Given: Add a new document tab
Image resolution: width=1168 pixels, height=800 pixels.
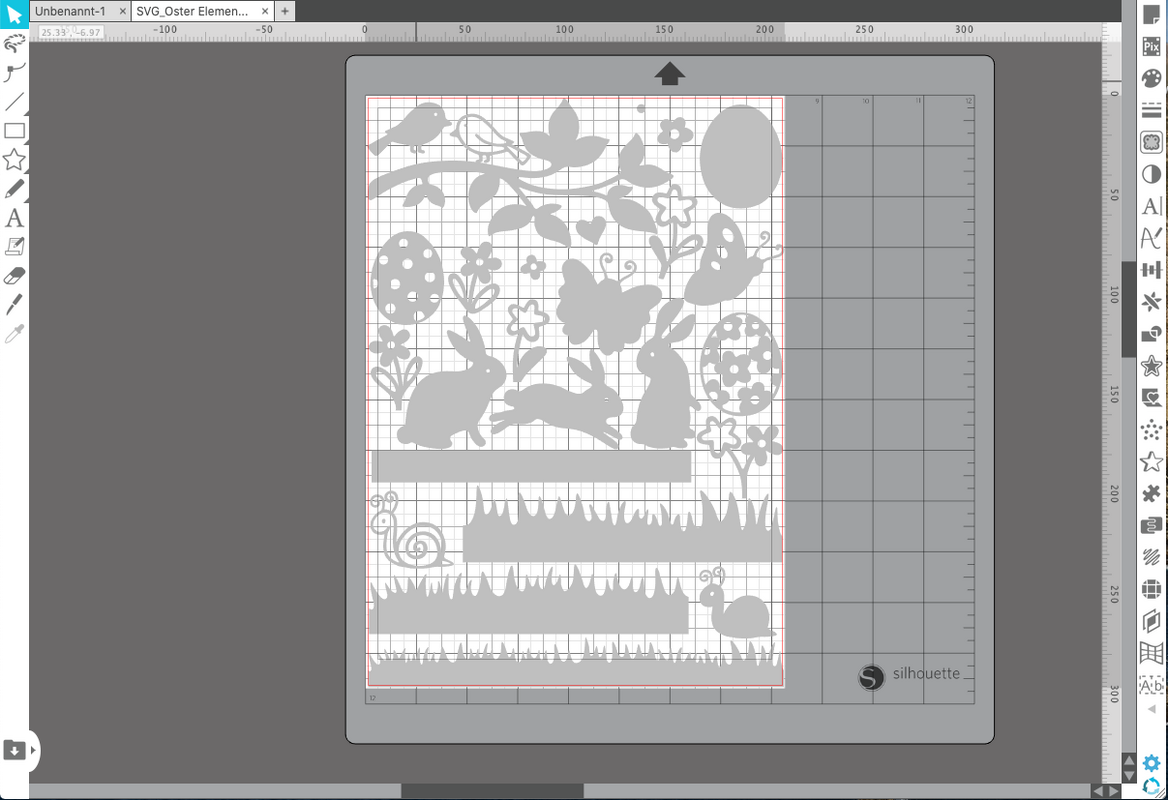Looking at the screenshot, I should click(284, 11).
